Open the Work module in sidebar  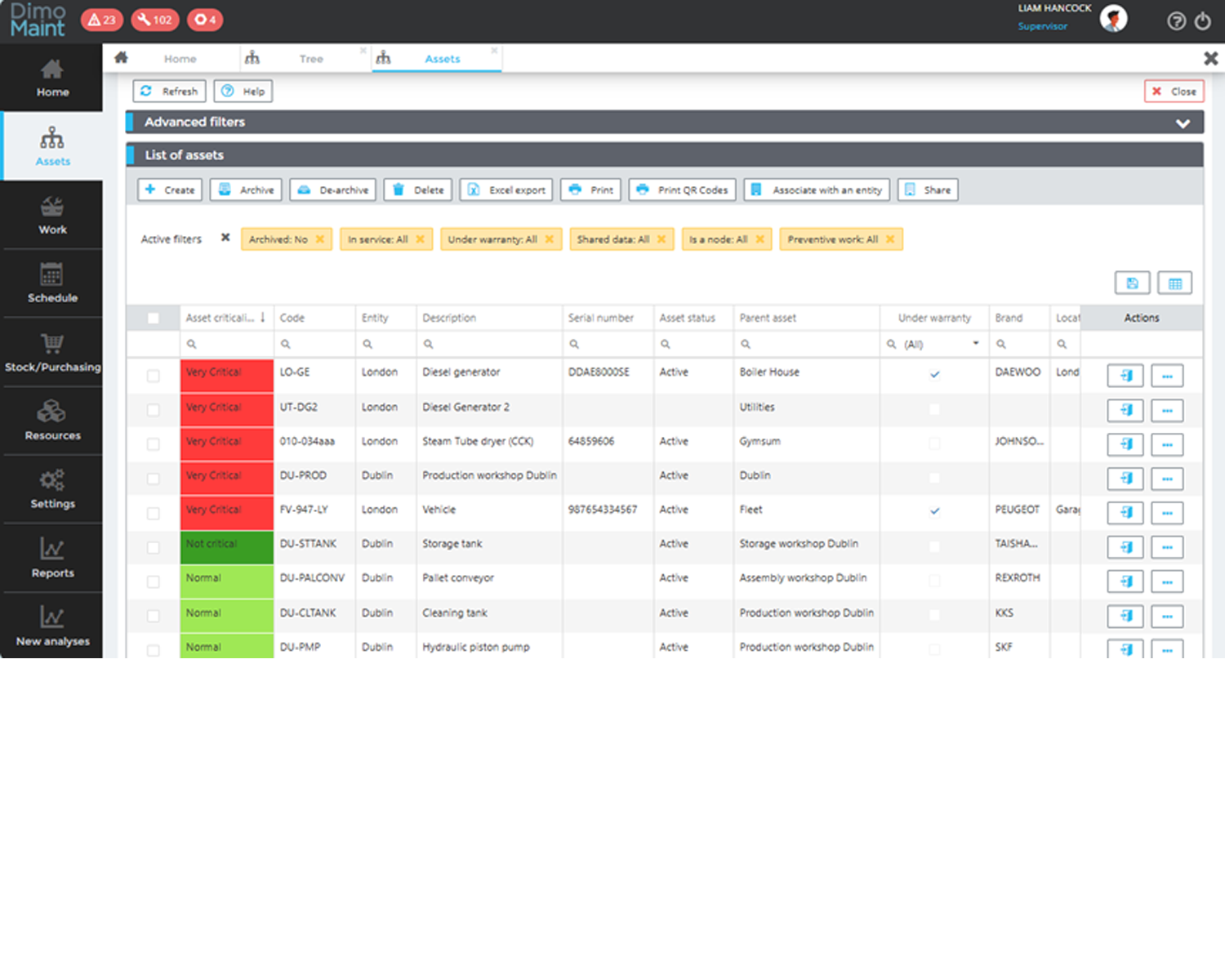[52, 216]
